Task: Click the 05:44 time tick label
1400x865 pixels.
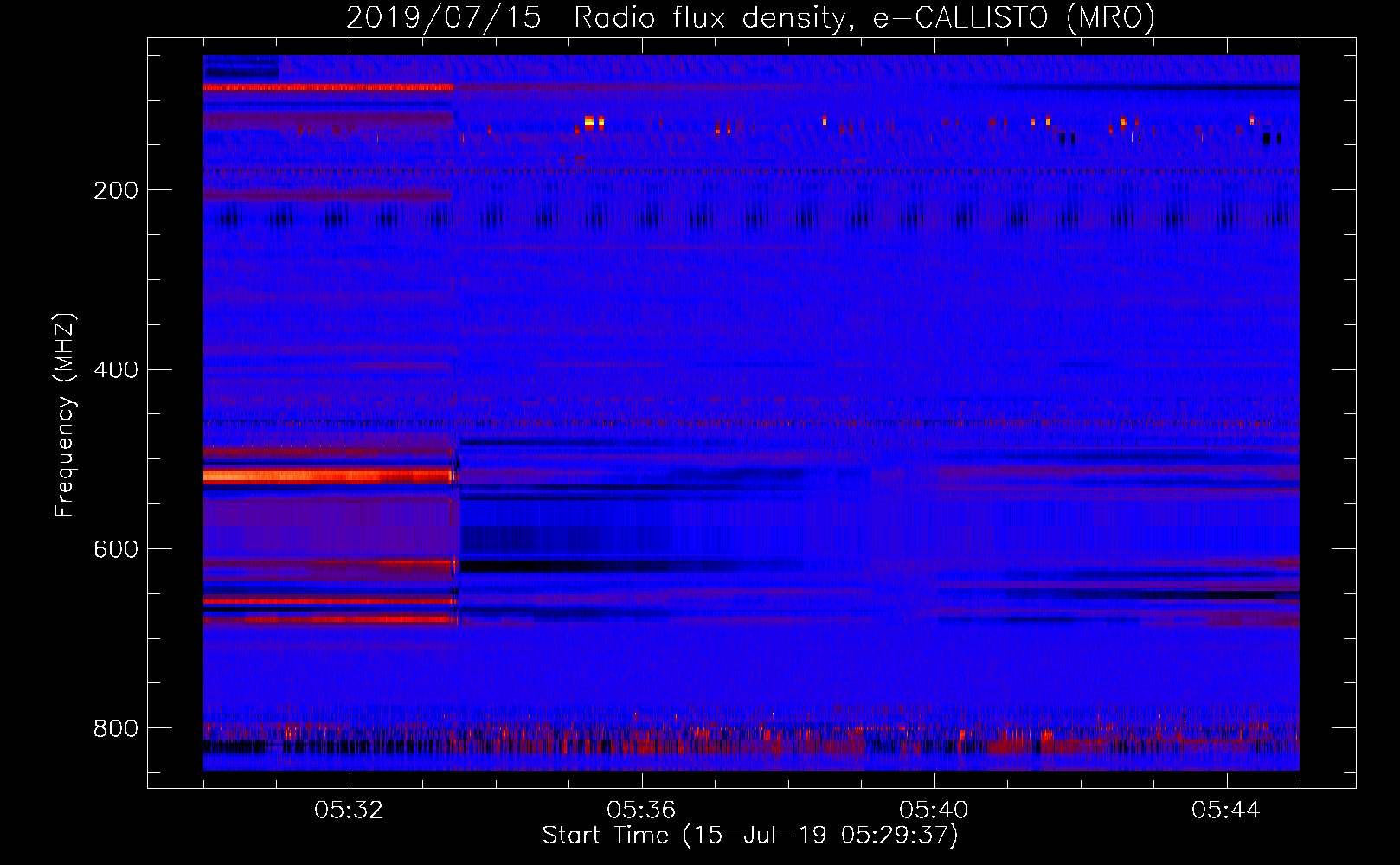Action: click(x=1226, y=811)
